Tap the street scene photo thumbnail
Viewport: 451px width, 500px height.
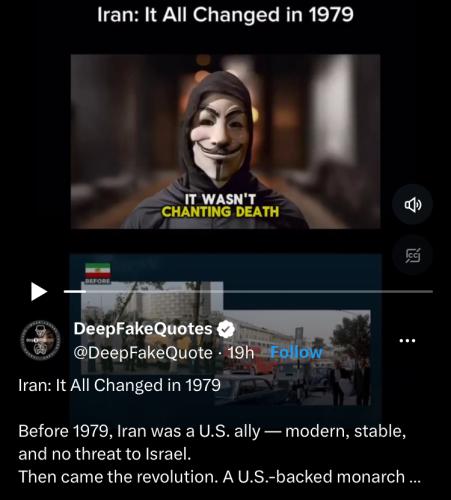tap(225, 343)
